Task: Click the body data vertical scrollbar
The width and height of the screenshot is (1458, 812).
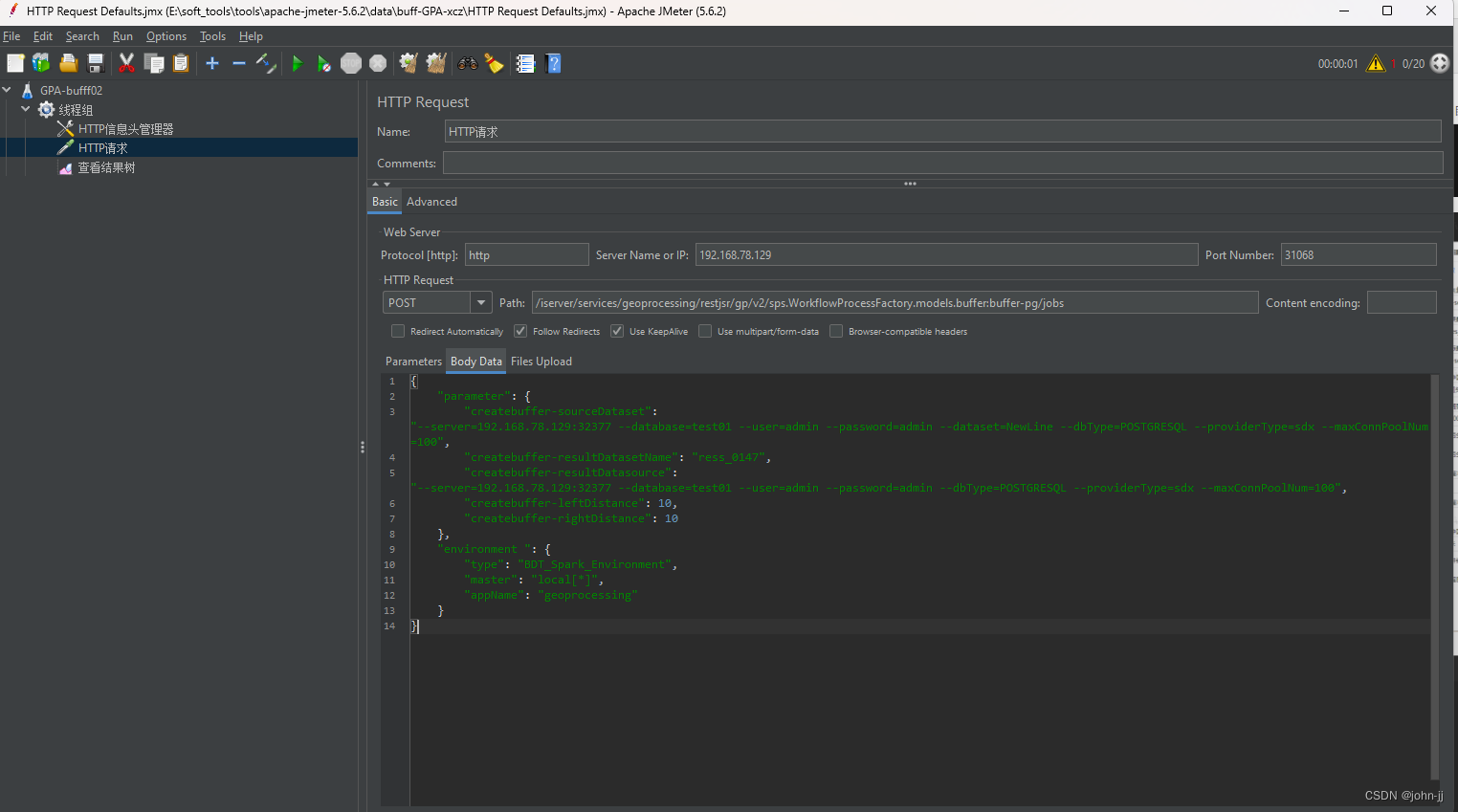Action: click(x=1434, y=577)
